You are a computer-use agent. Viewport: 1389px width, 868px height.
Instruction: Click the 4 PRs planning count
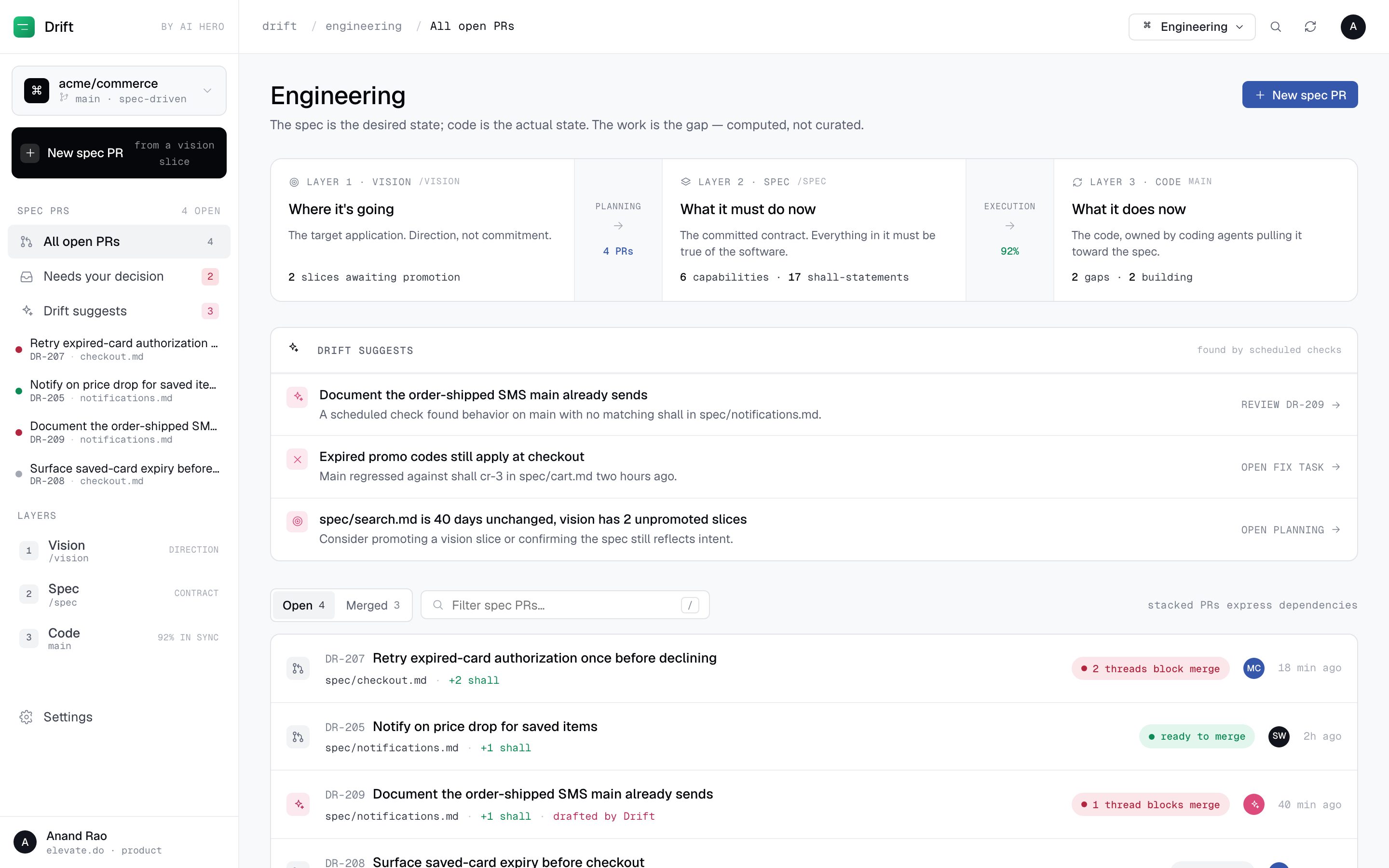618,251
